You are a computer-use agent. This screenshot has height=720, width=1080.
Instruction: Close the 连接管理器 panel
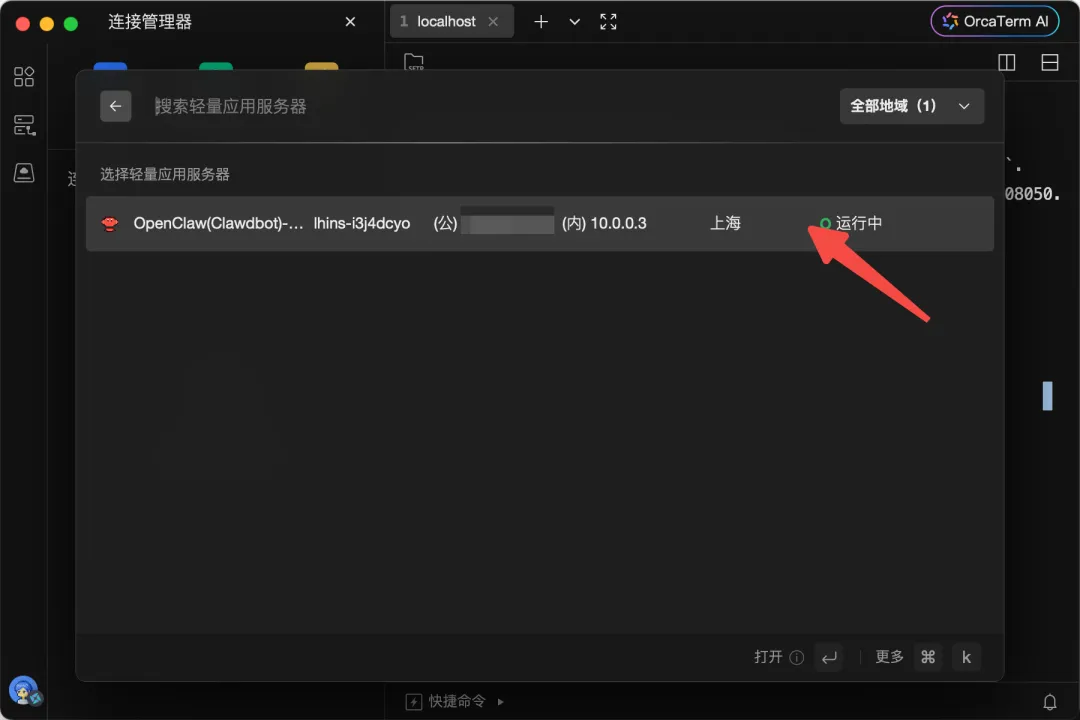pos(350,22)
